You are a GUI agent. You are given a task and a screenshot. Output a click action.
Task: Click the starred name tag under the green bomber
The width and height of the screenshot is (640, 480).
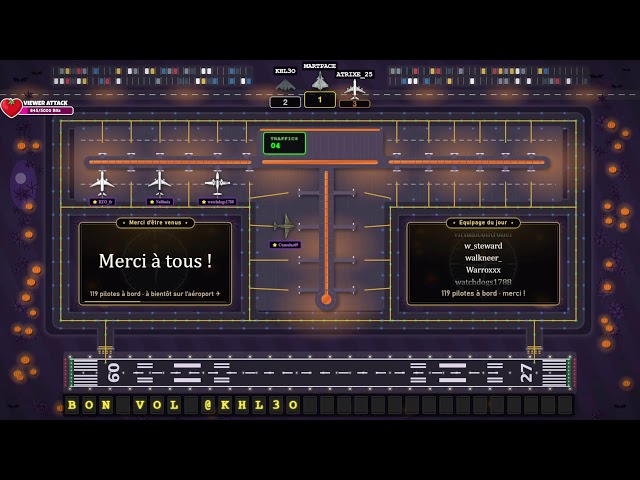tap(285, 245)
